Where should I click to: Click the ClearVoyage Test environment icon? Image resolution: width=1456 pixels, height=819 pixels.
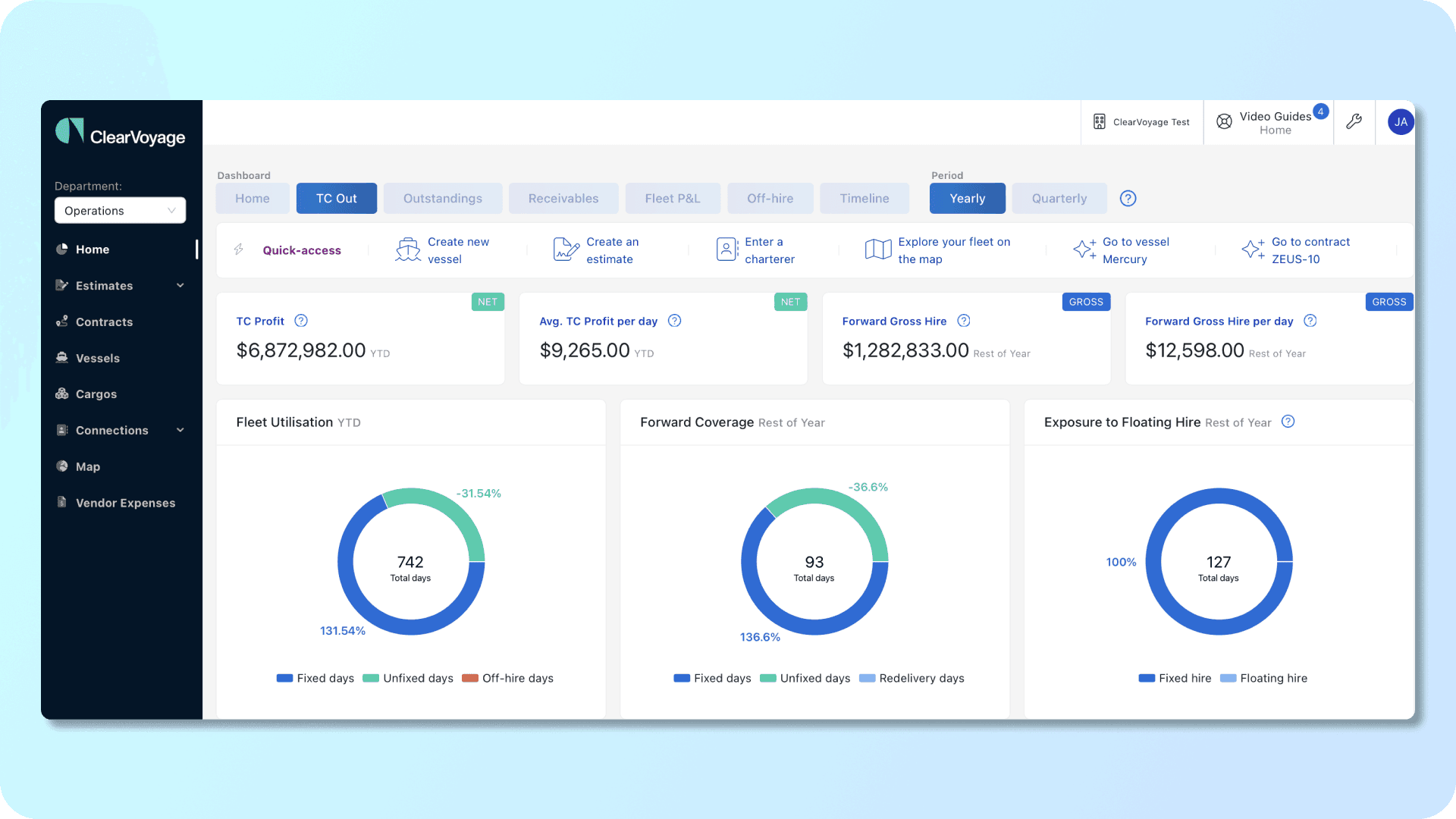point(1100,121)
